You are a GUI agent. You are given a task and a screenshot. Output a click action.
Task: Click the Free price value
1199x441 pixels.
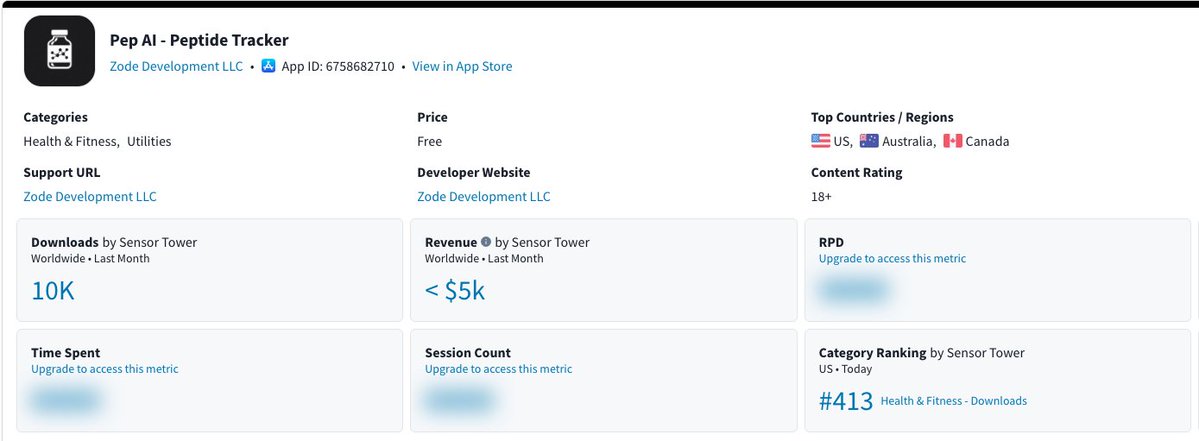tap(430, 141)
